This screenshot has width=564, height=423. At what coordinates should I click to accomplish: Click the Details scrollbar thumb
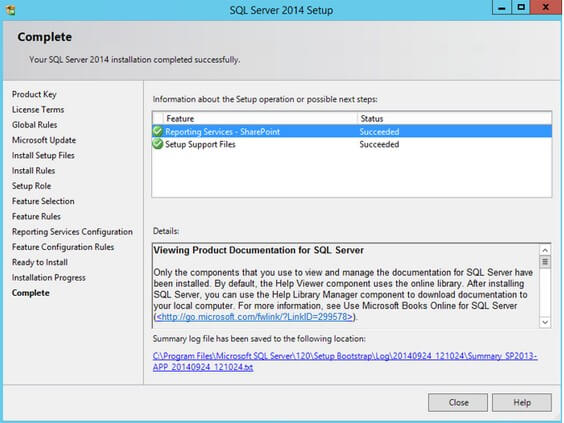[x=545, y=262]
